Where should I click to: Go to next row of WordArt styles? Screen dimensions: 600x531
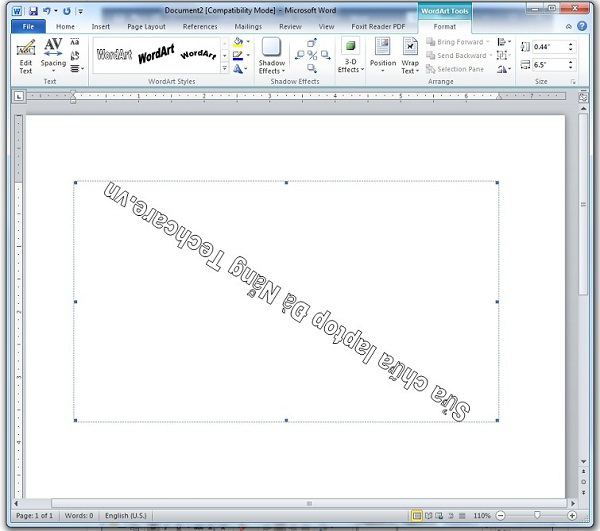coord(225,55)
